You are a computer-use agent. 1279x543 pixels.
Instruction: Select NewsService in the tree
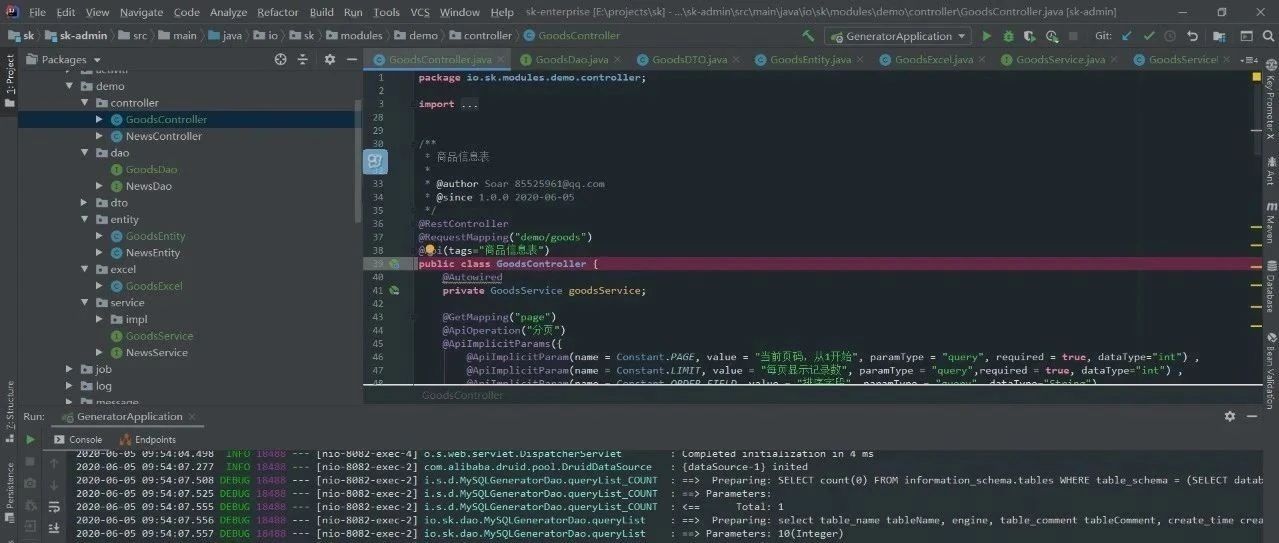[x=156, y=352]
